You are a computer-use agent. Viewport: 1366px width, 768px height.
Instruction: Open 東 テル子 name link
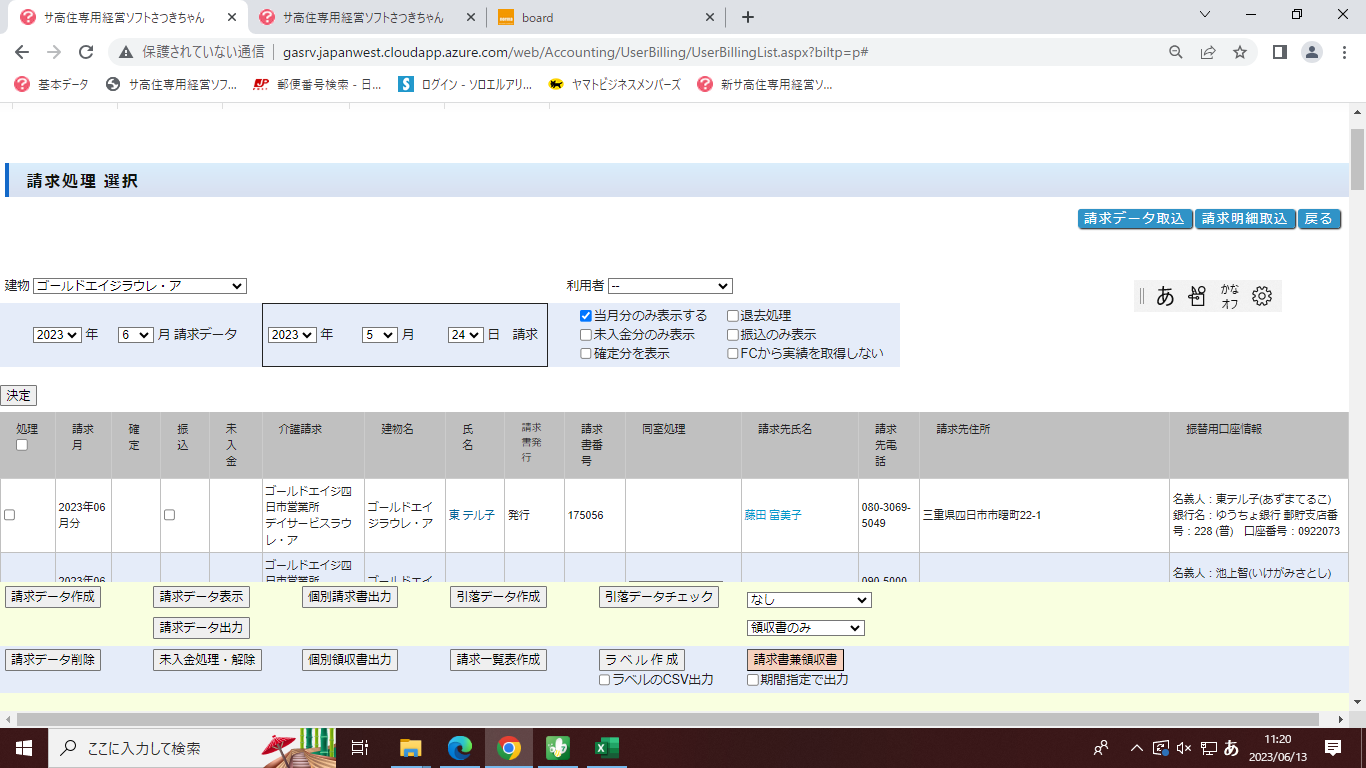[x=471, y=515]
